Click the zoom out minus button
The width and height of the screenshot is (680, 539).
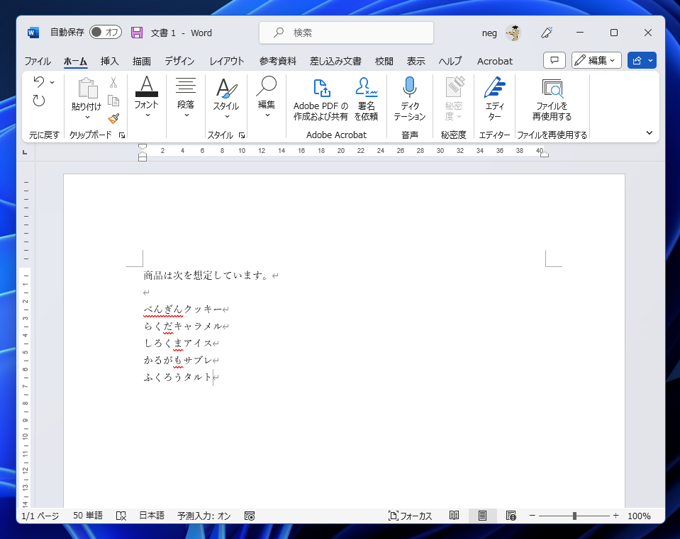pos(532,516)
